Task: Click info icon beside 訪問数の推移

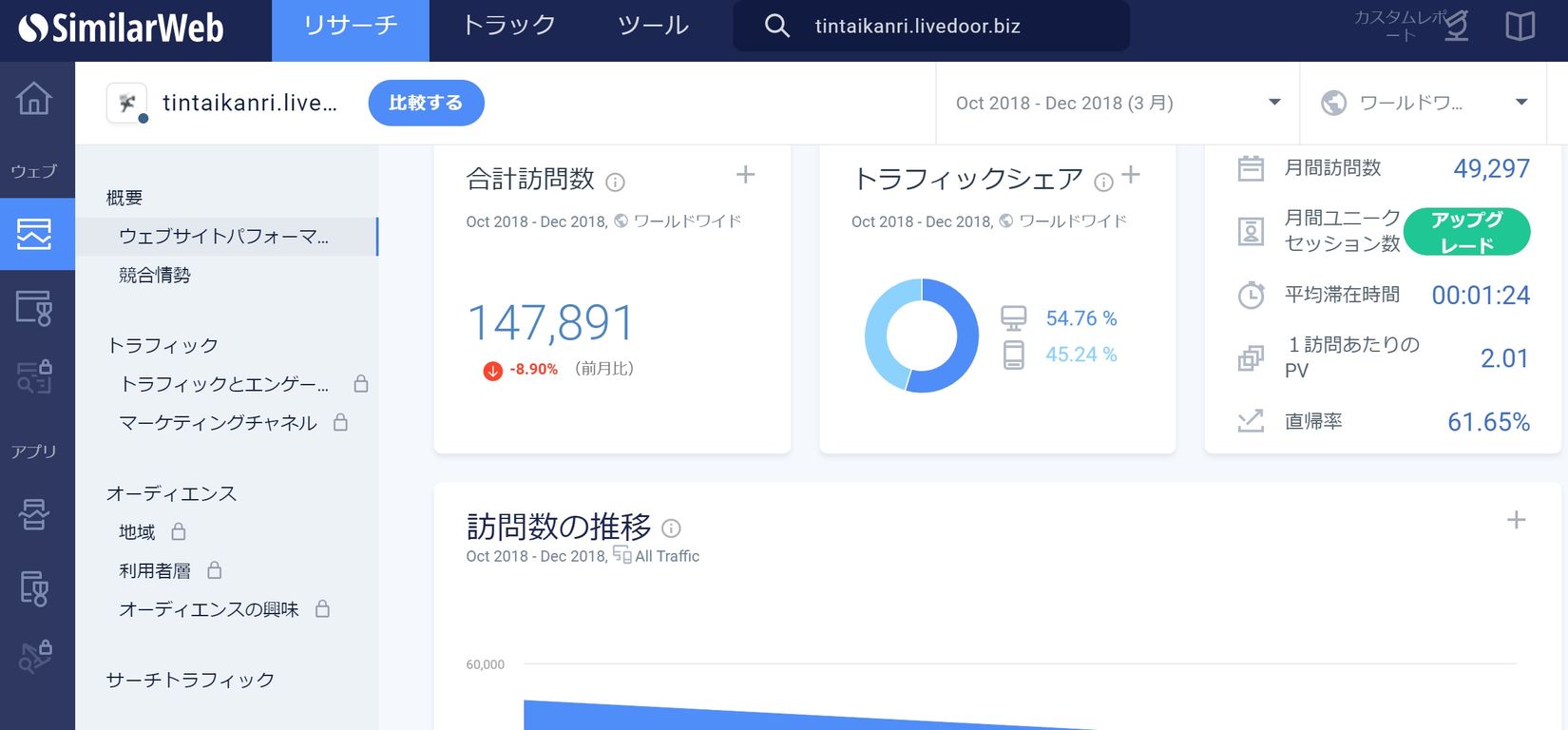Action: pyautogui.click(x=671, y=528)
